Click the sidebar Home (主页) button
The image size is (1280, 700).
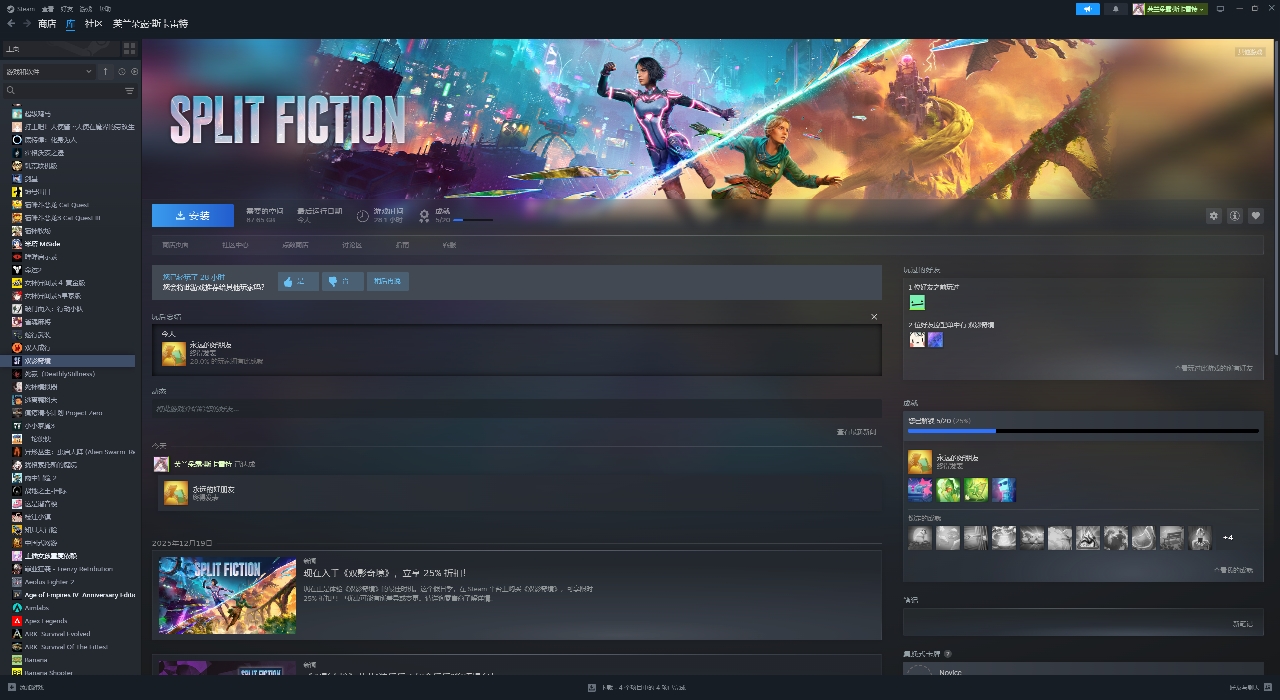(60, 48)
